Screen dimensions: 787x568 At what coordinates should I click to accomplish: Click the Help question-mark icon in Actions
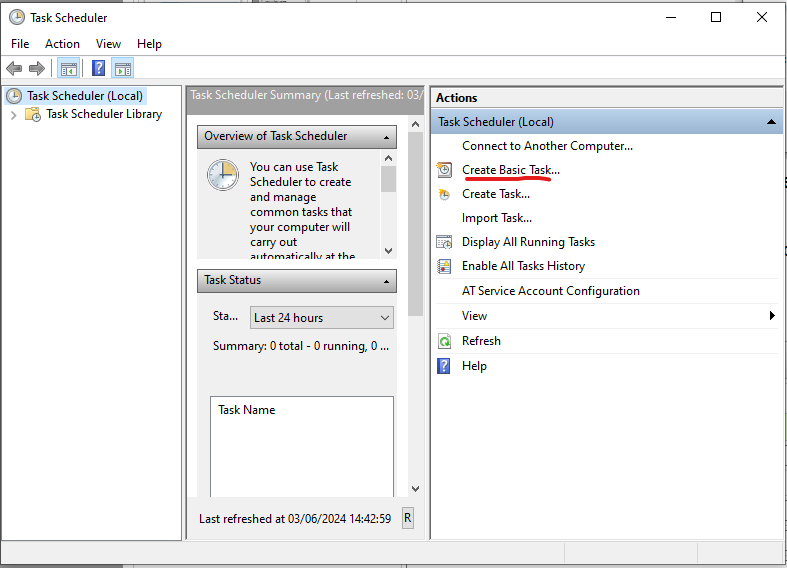coord(444,366)
